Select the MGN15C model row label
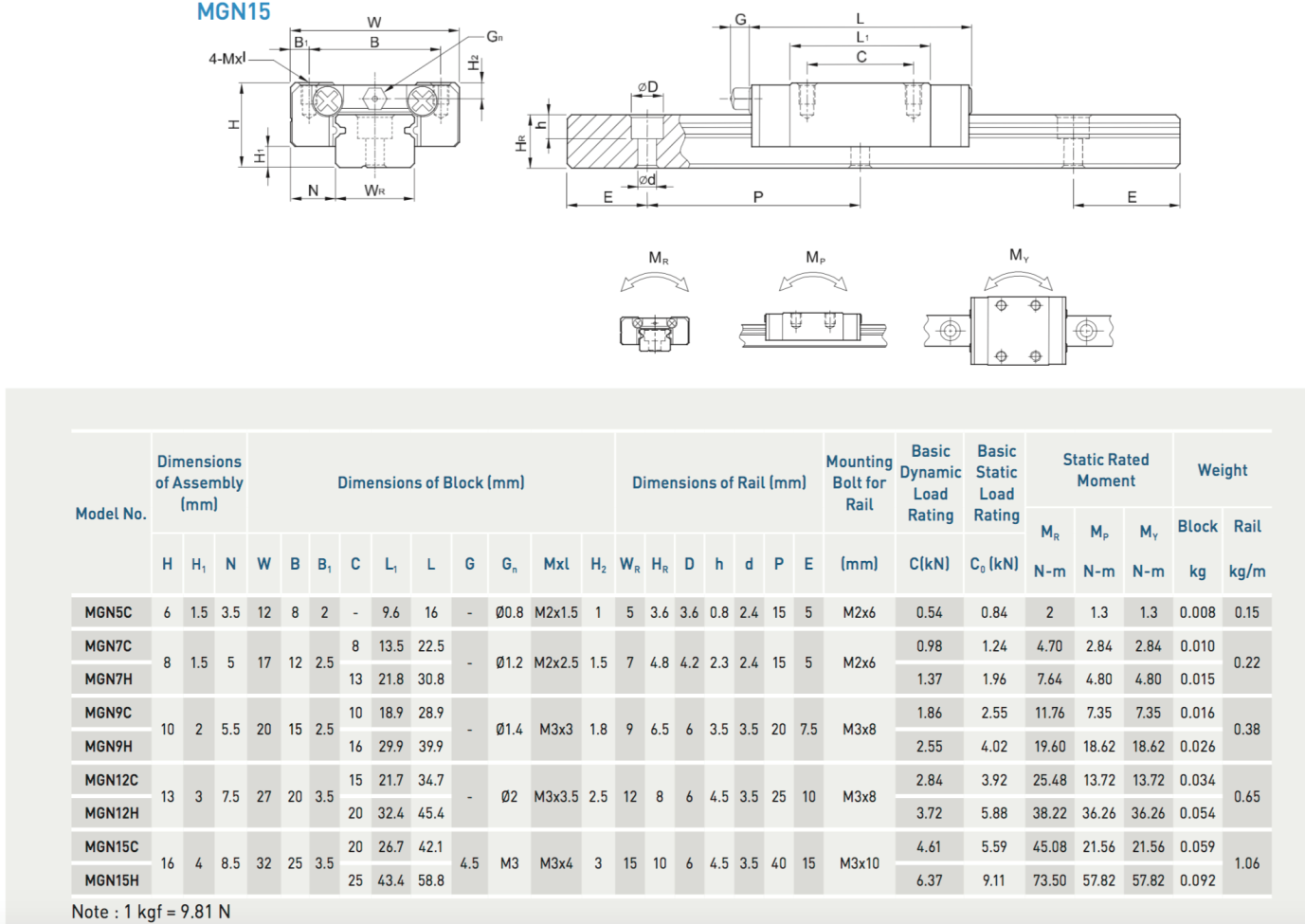Screen dimensions: 1305x924 [112, 847]
